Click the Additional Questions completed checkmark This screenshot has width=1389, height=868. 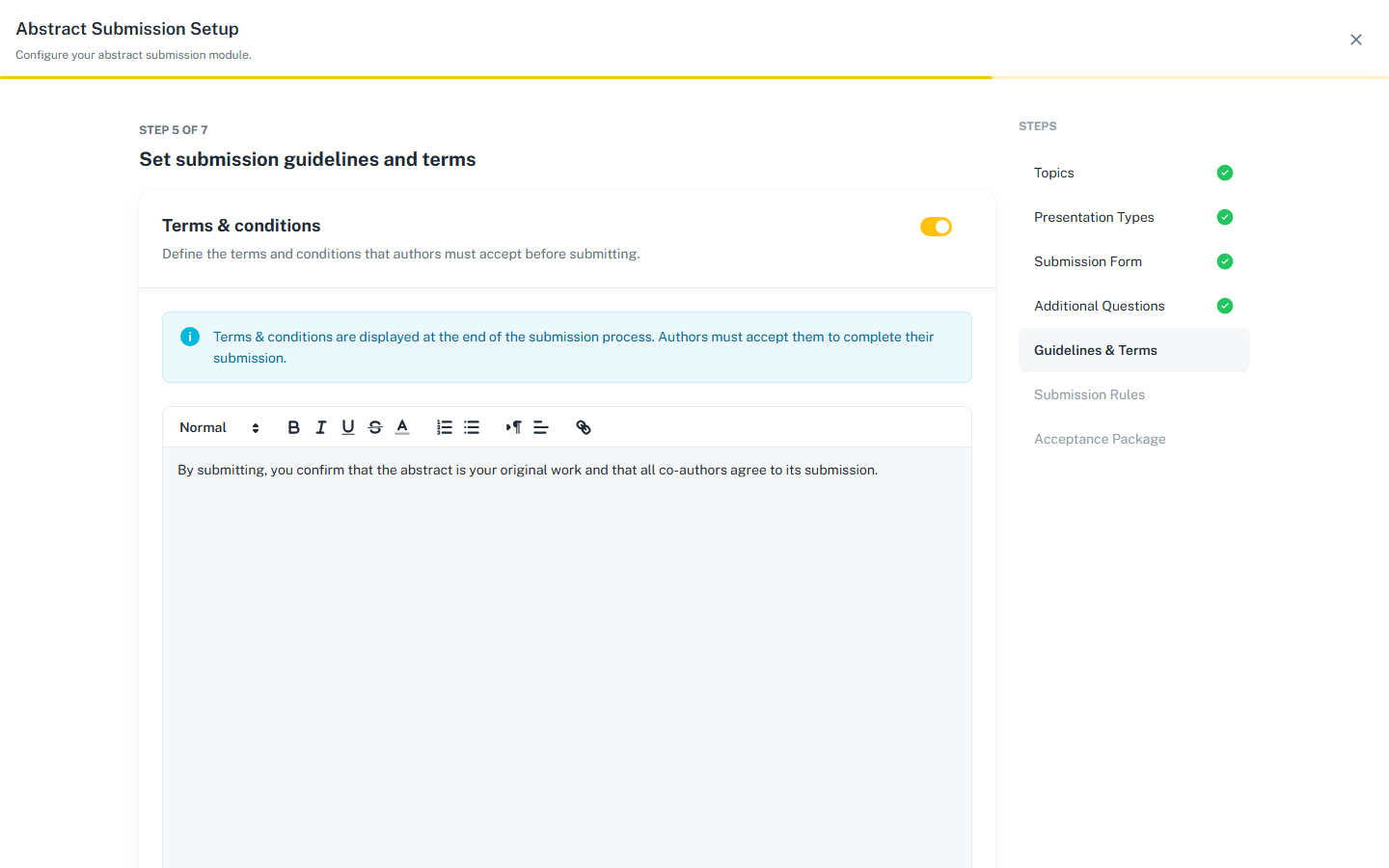coord(1225,306)
